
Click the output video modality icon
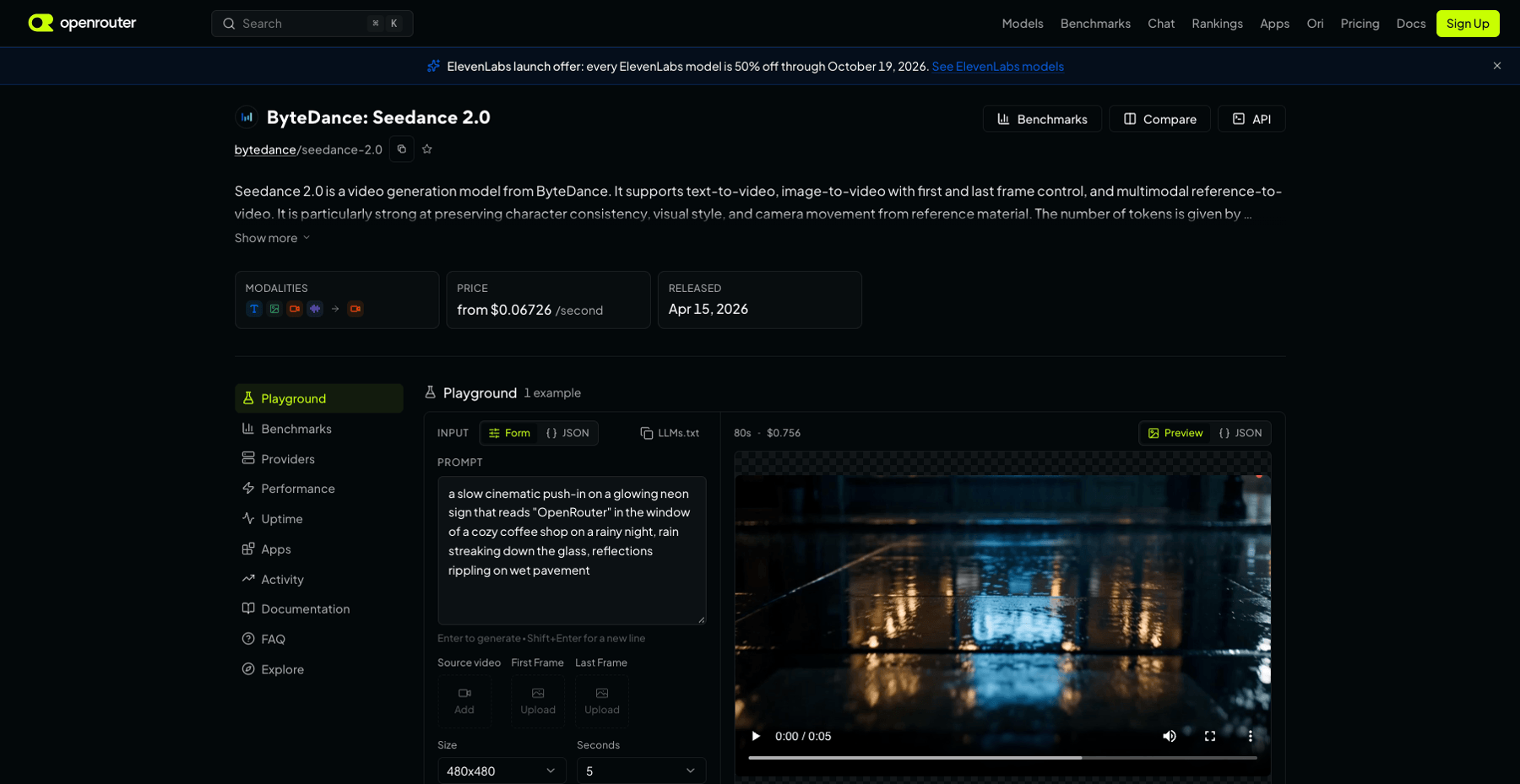tap(356, 309)
